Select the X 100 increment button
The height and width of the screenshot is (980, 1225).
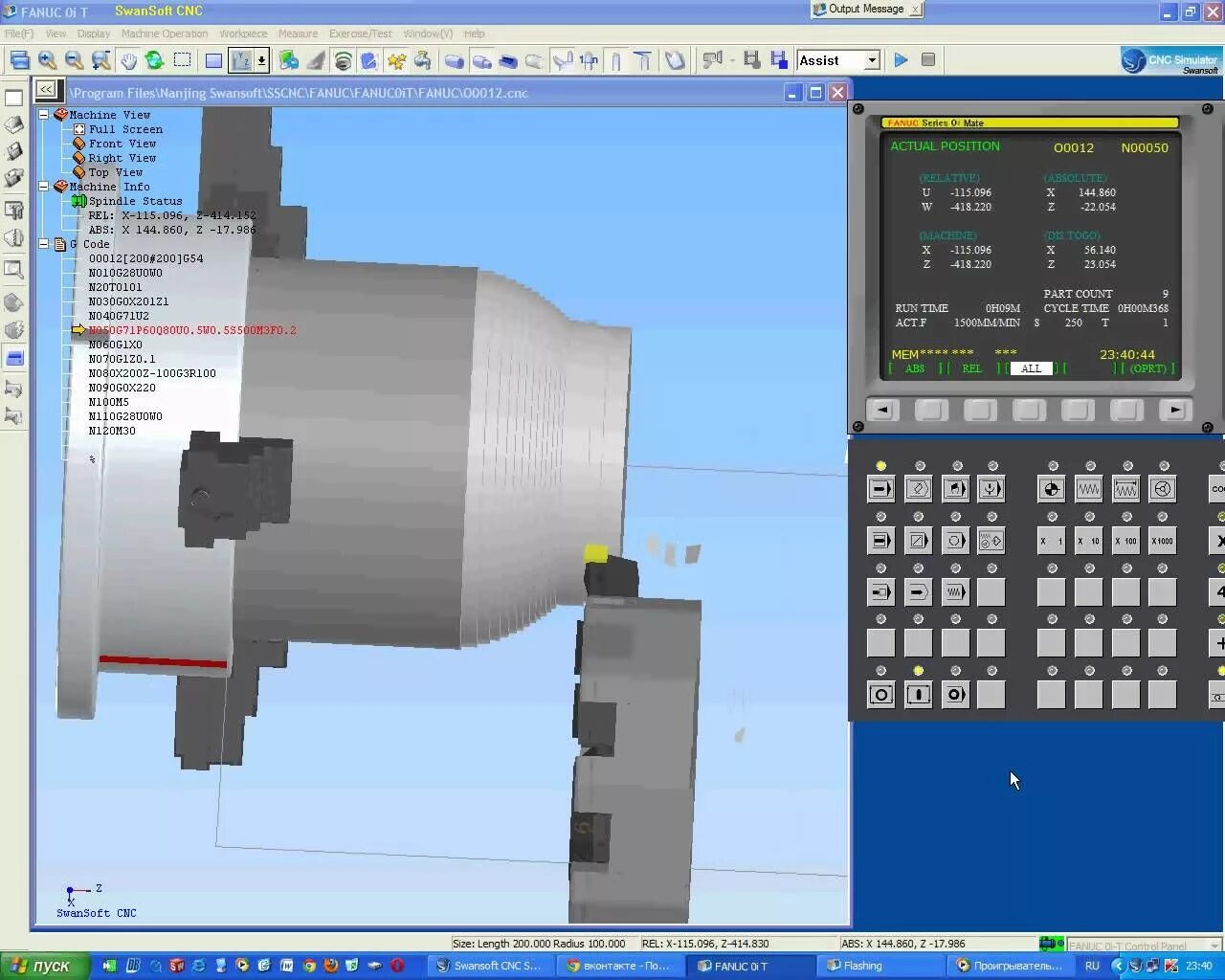[1125, 541]
